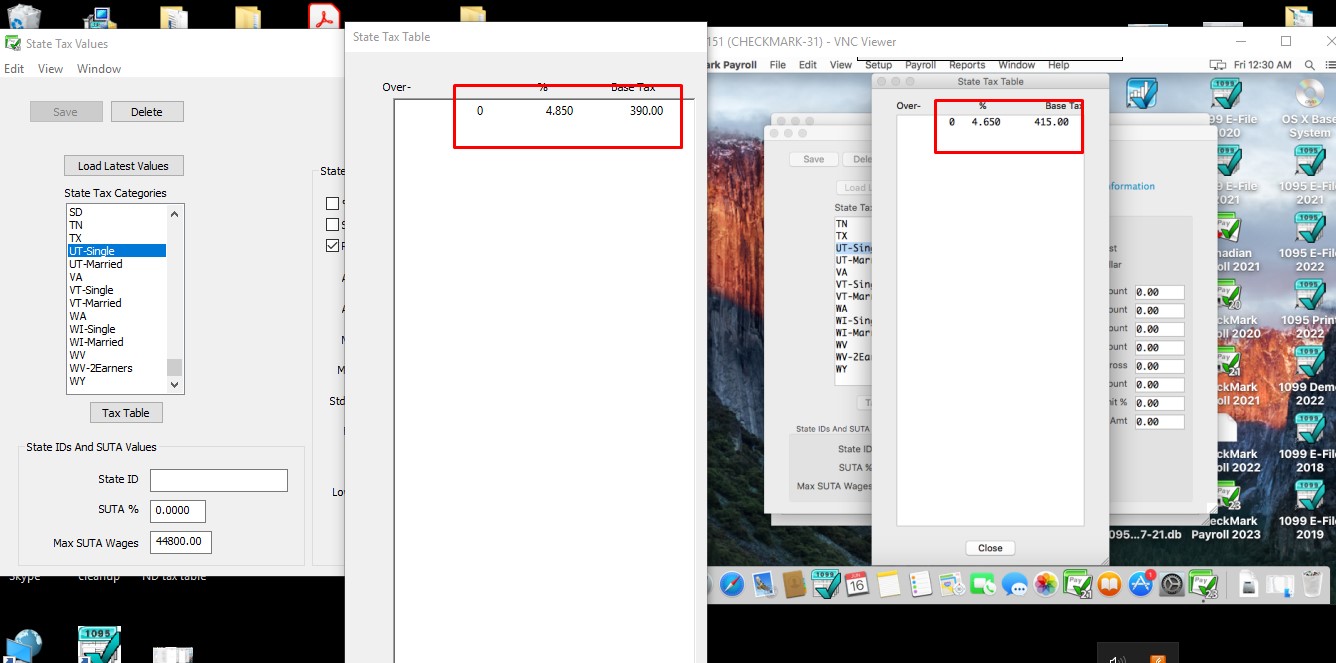Open Reminders from the dock

[921, 584]
